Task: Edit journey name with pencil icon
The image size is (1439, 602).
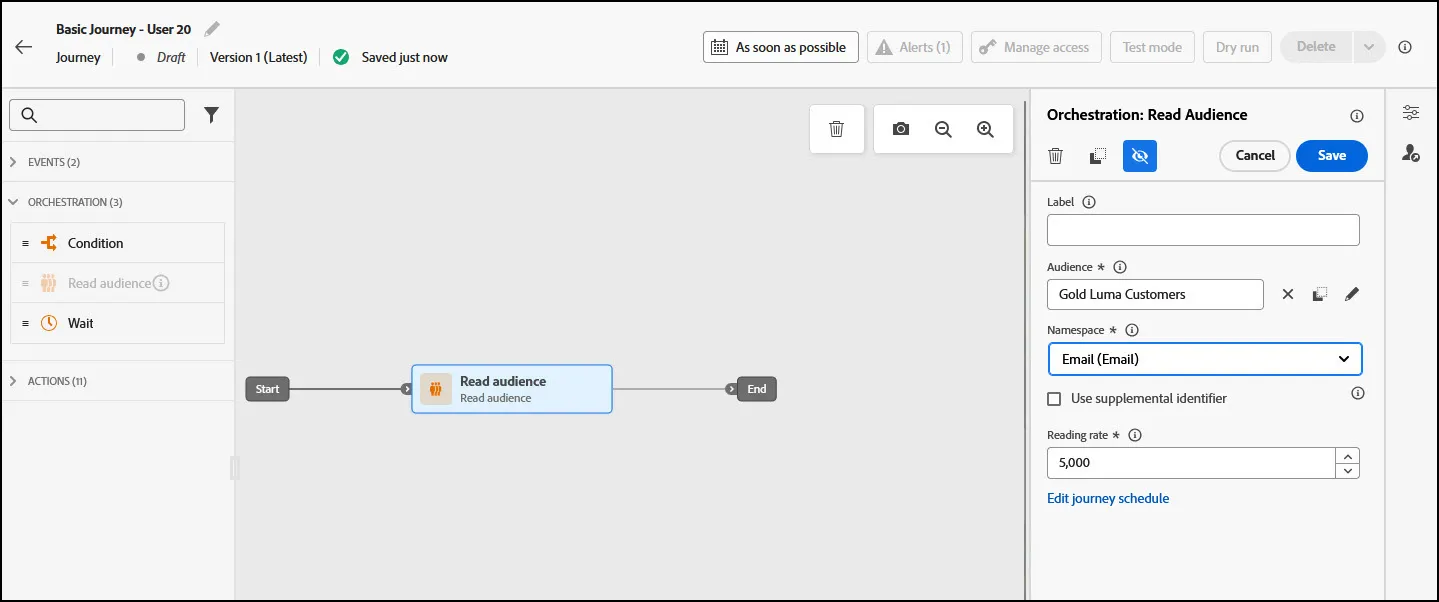Action: [212, 29]
